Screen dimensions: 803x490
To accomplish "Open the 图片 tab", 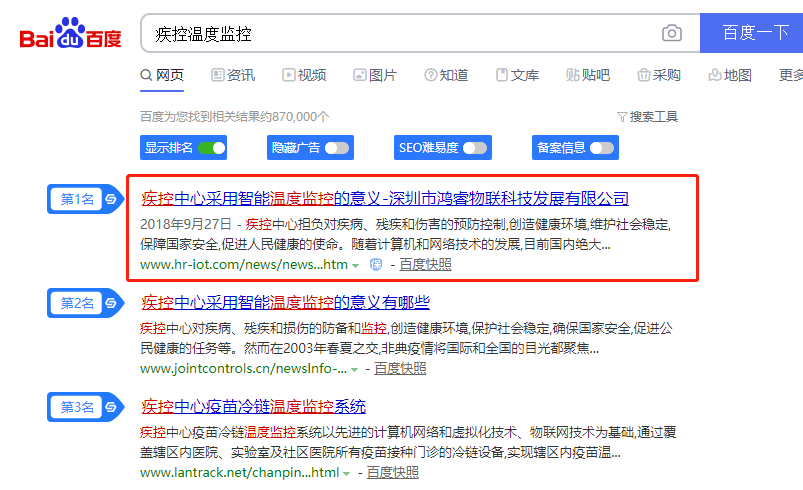I will pos(375,75).
